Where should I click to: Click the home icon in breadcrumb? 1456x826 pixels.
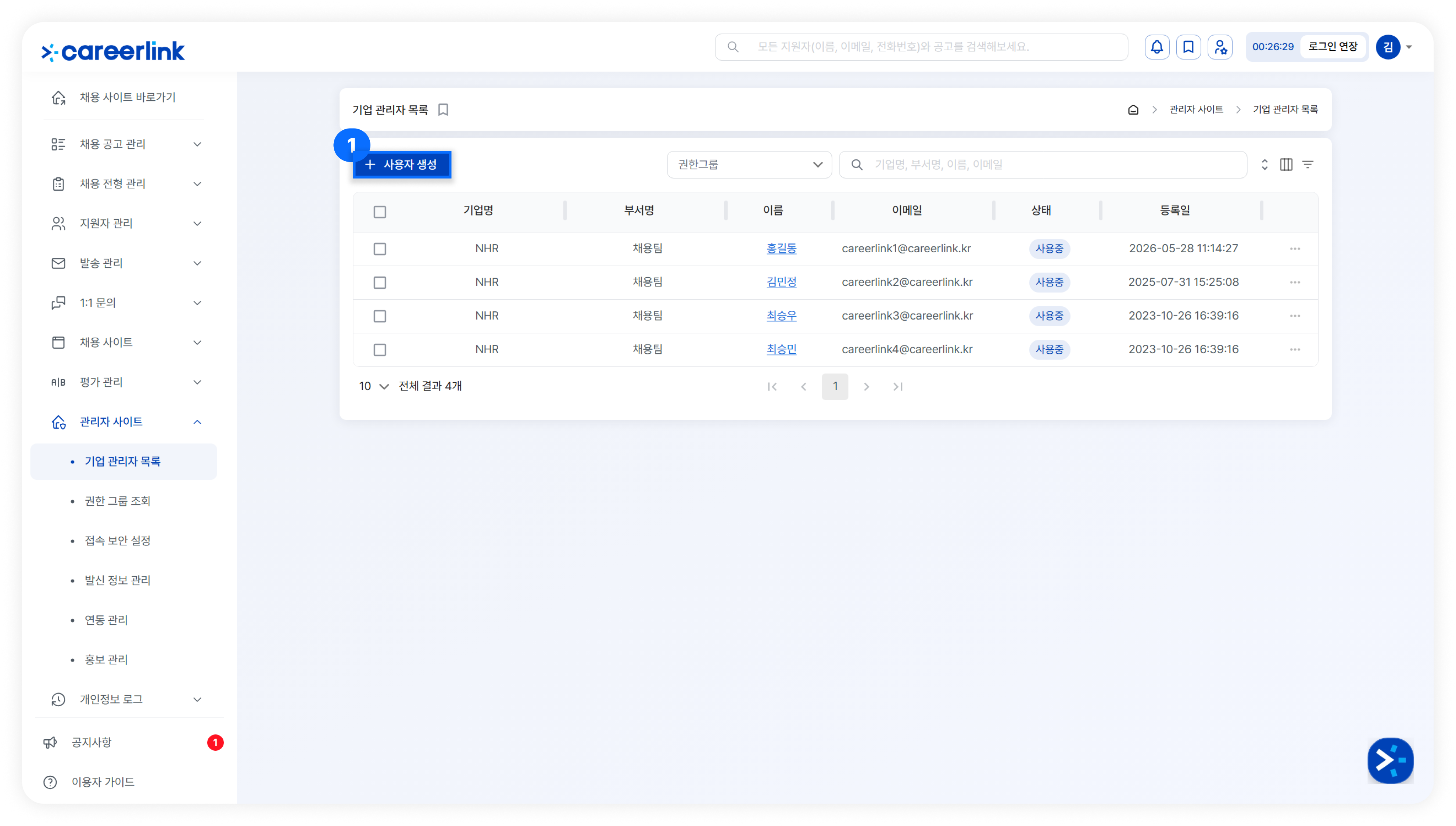(1133, 109)
